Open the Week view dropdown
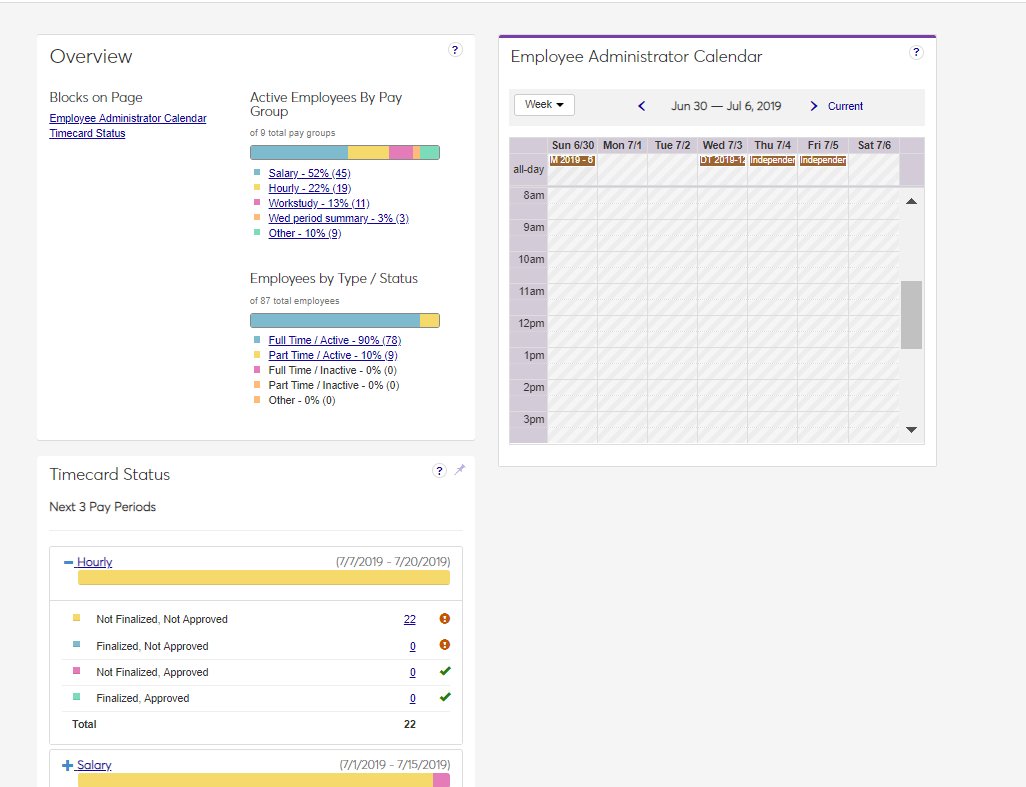 click(544, 105)
